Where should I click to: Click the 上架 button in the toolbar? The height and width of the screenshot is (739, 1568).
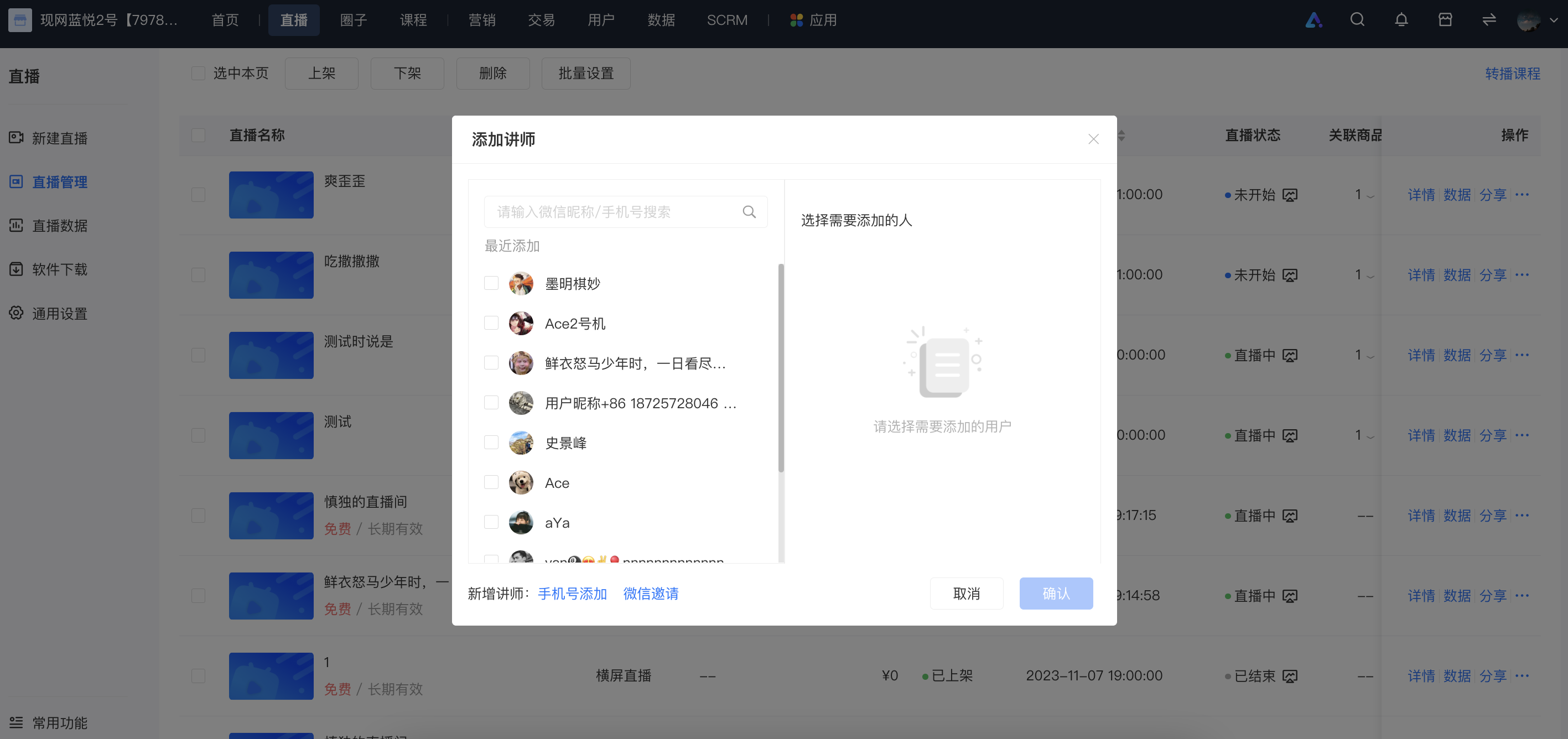coord(321,74)
